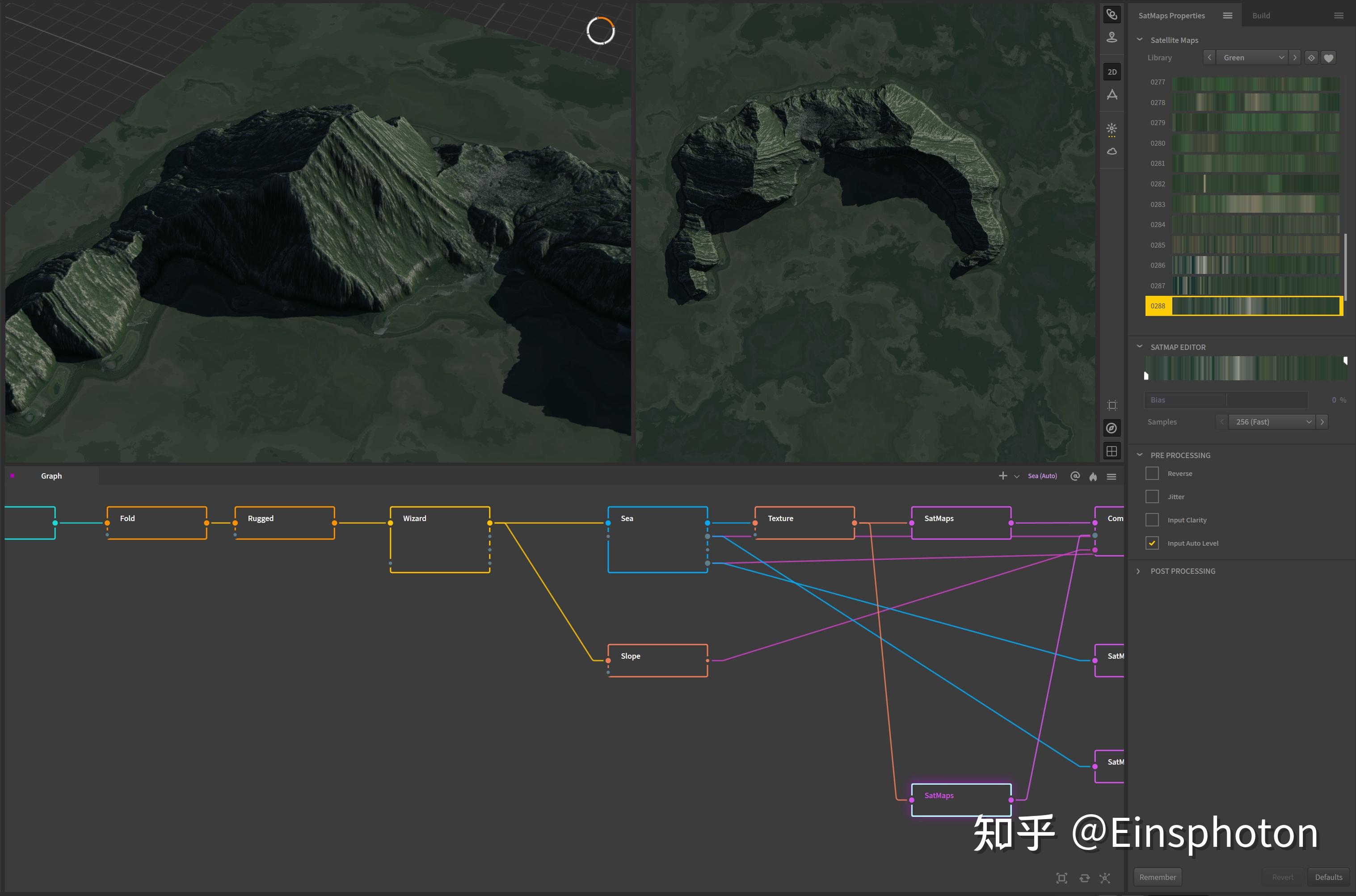The width and height of the screenshot is (1356, 896).
Task: Click the cloud atmosphere icon
Action: point(1112,151)
